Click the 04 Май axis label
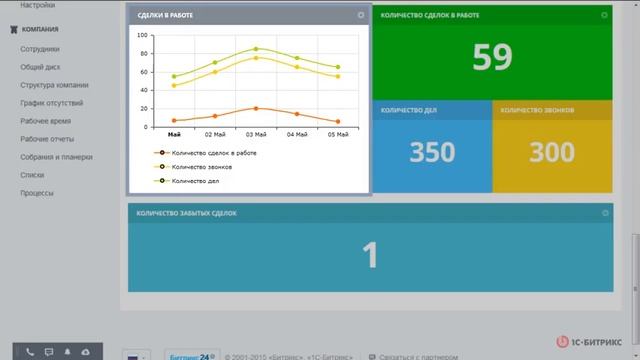This screenshot has width=640, height=360. click(x=297, y=134)
